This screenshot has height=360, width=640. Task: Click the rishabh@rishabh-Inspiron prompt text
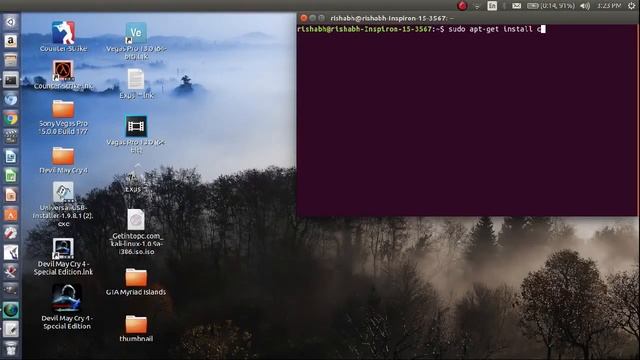pyautogui.click(x=364, y=29)
